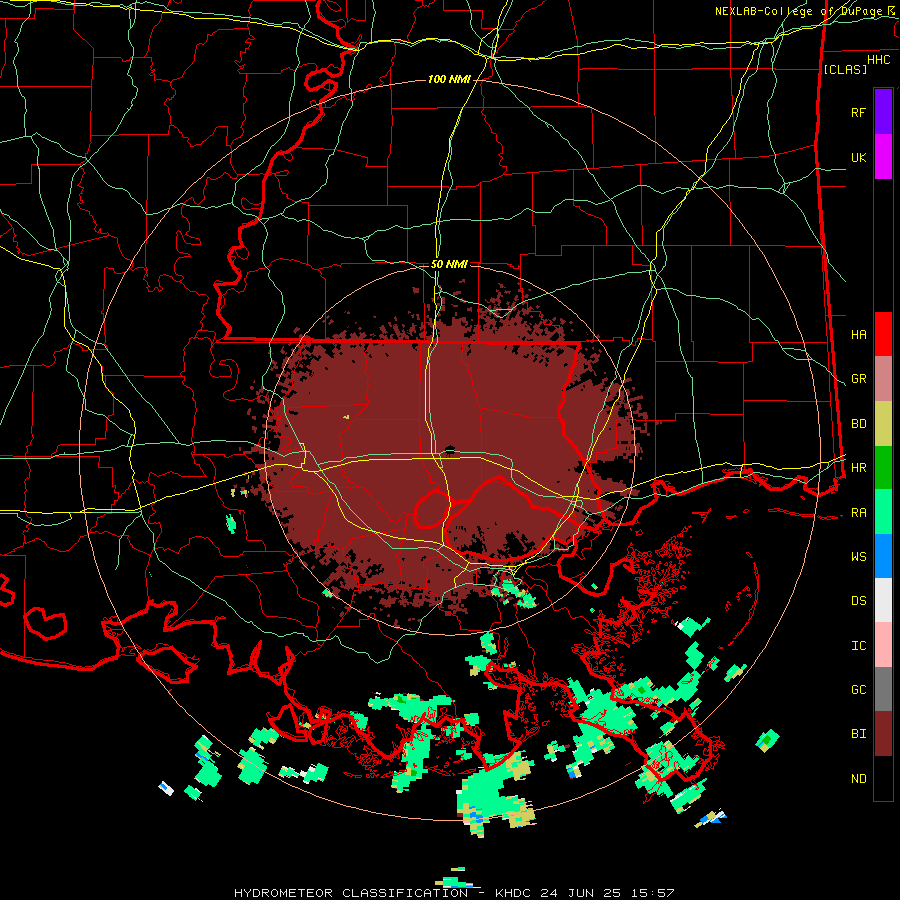Click the HHC product code text
Image resolution: width=900 pixels, height=900 pixels.
click(x=879, y=60)
